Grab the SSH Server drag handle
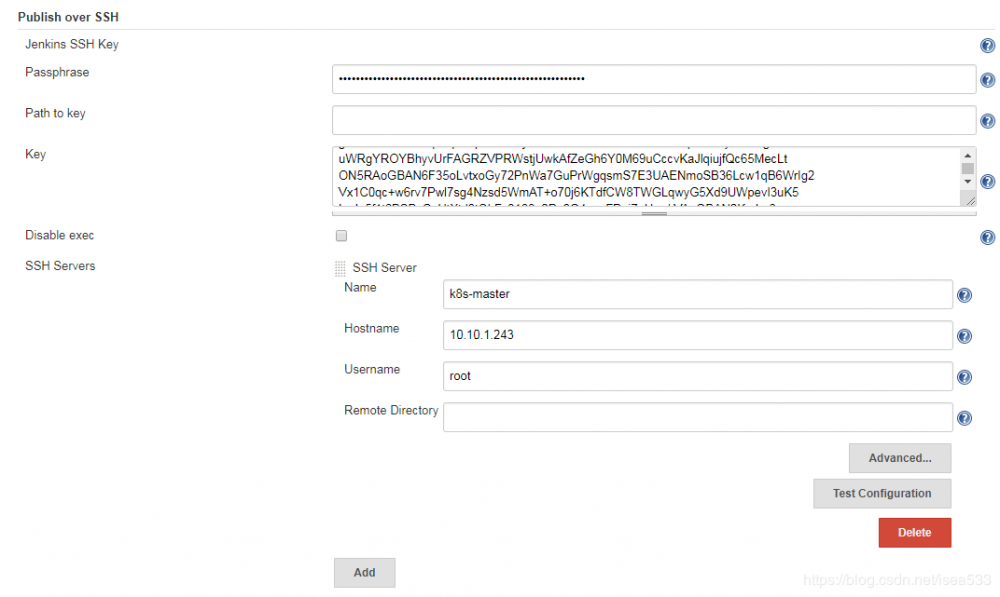Viewport: 1000px width, 597px height. tap(340, 268)
